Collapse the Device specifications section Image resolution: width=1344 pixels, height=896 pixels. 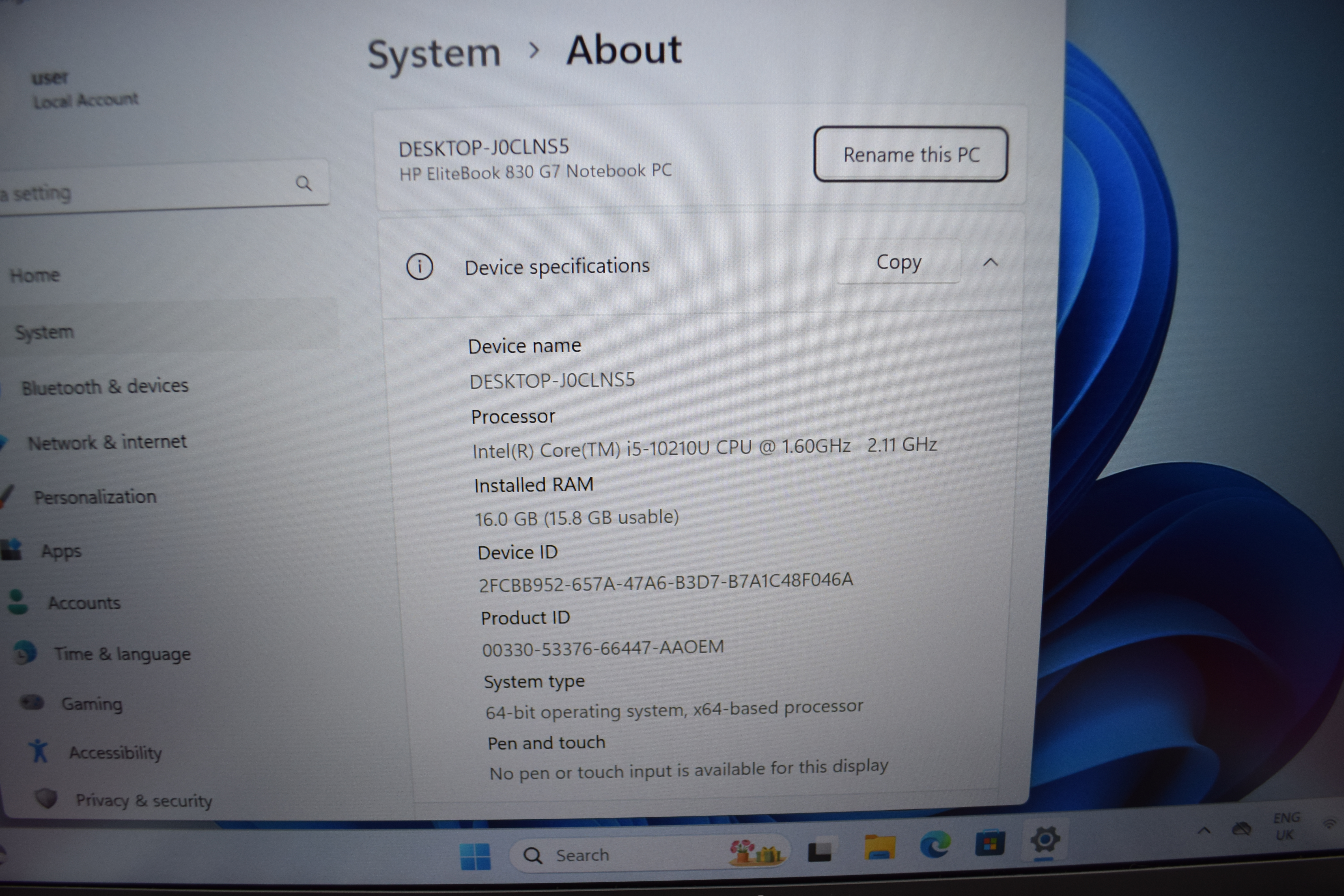(990, 262)
